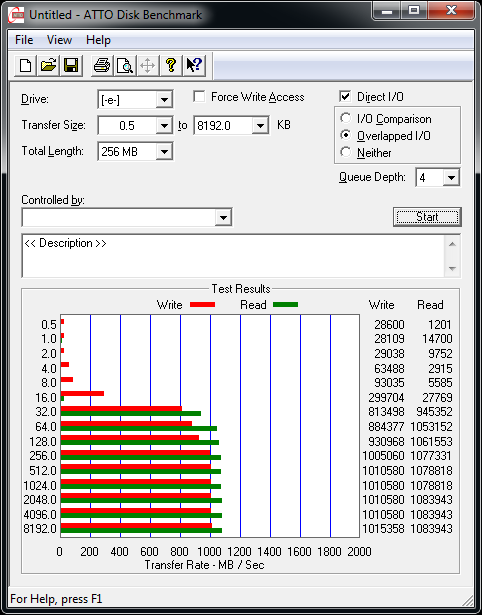The width and height of the screenshot is (482, 615).
Task: Click the red Write legend swatch
Action: [202, 304]
